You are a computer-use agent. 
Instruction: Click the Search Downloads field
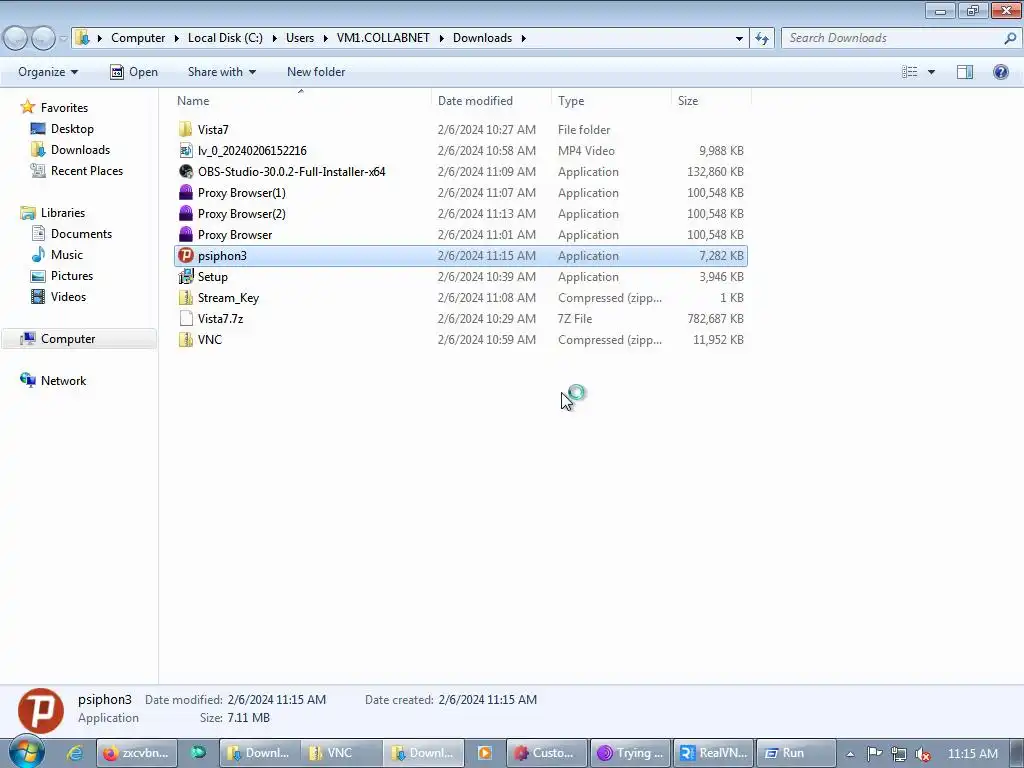click(900, 38)
